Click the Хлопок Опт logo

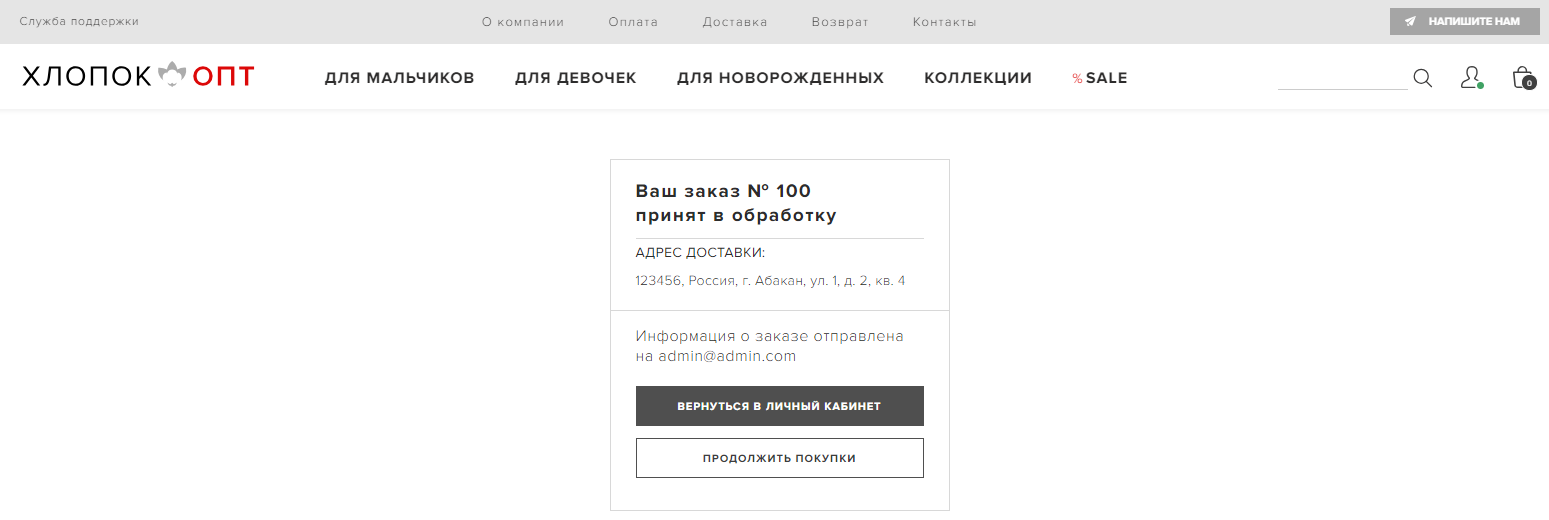point(138,76)
